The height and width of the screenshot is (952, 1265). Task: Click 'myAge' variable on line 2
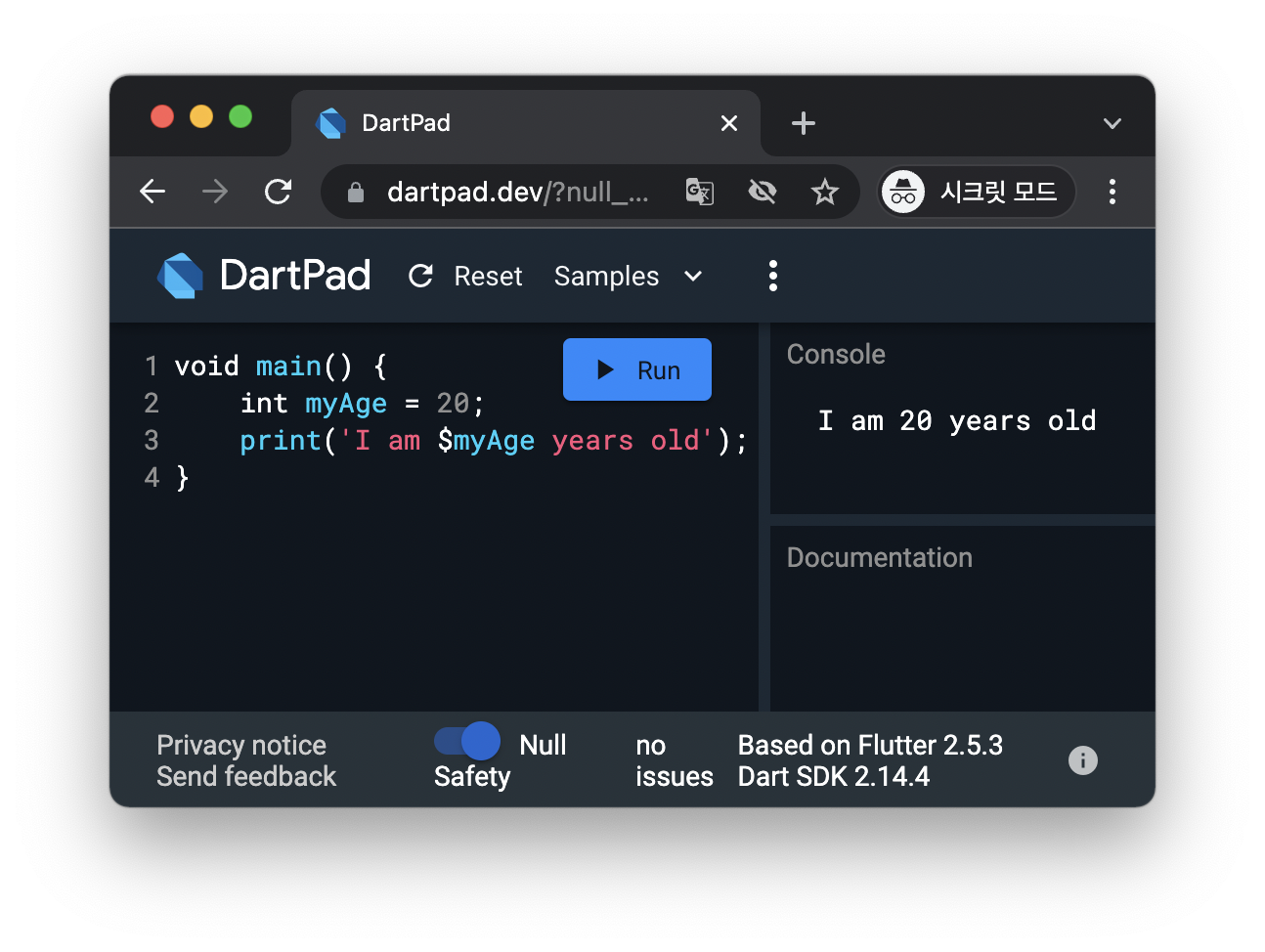346,404
